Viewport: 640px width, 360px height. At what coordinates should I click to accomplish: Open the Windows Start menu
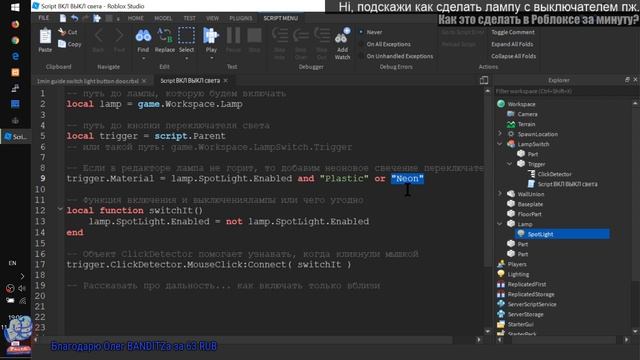15,7
